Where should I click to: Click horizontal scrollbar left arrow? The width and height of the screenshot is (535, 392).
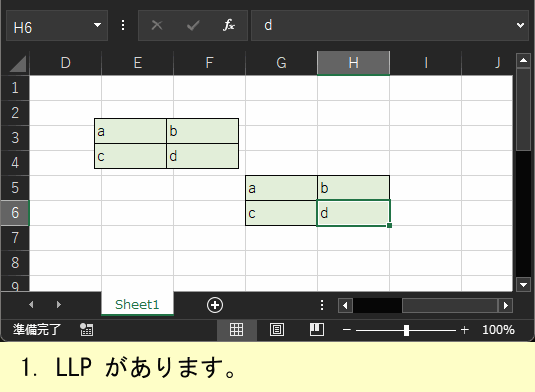[x=345, y=305]
